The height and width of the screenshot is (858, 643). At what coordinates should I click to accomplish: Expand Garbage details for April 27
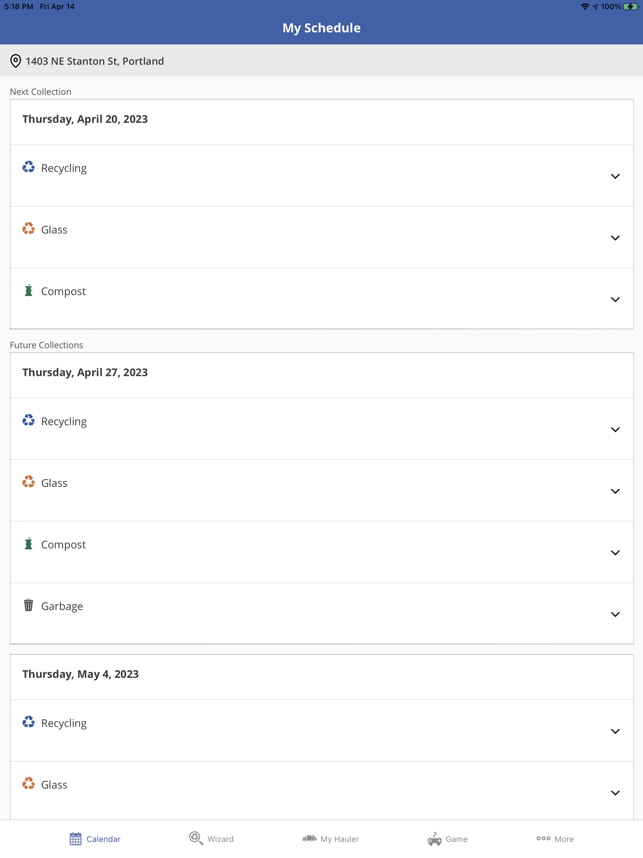coord(615,614)
